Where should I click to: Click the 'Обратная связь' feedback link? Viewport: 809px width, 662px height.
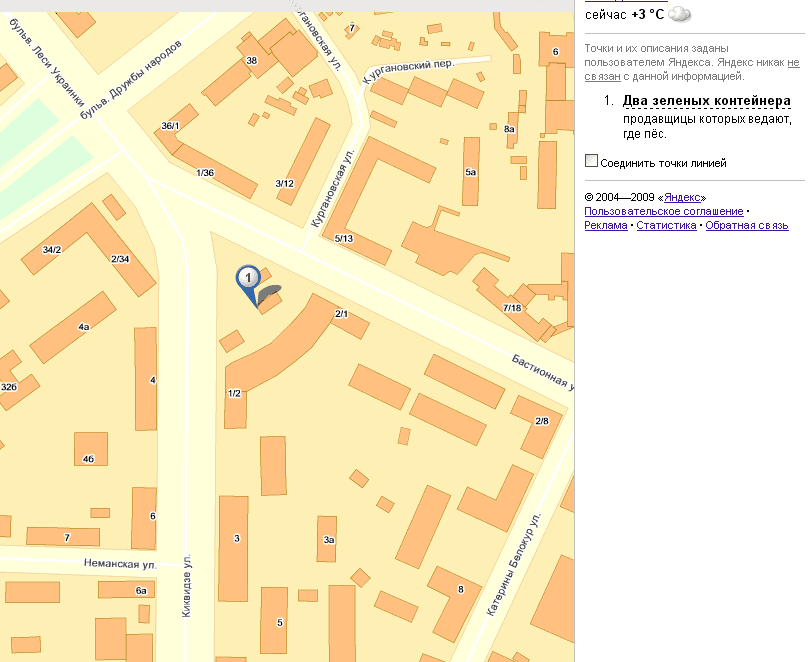pos(746,225)
